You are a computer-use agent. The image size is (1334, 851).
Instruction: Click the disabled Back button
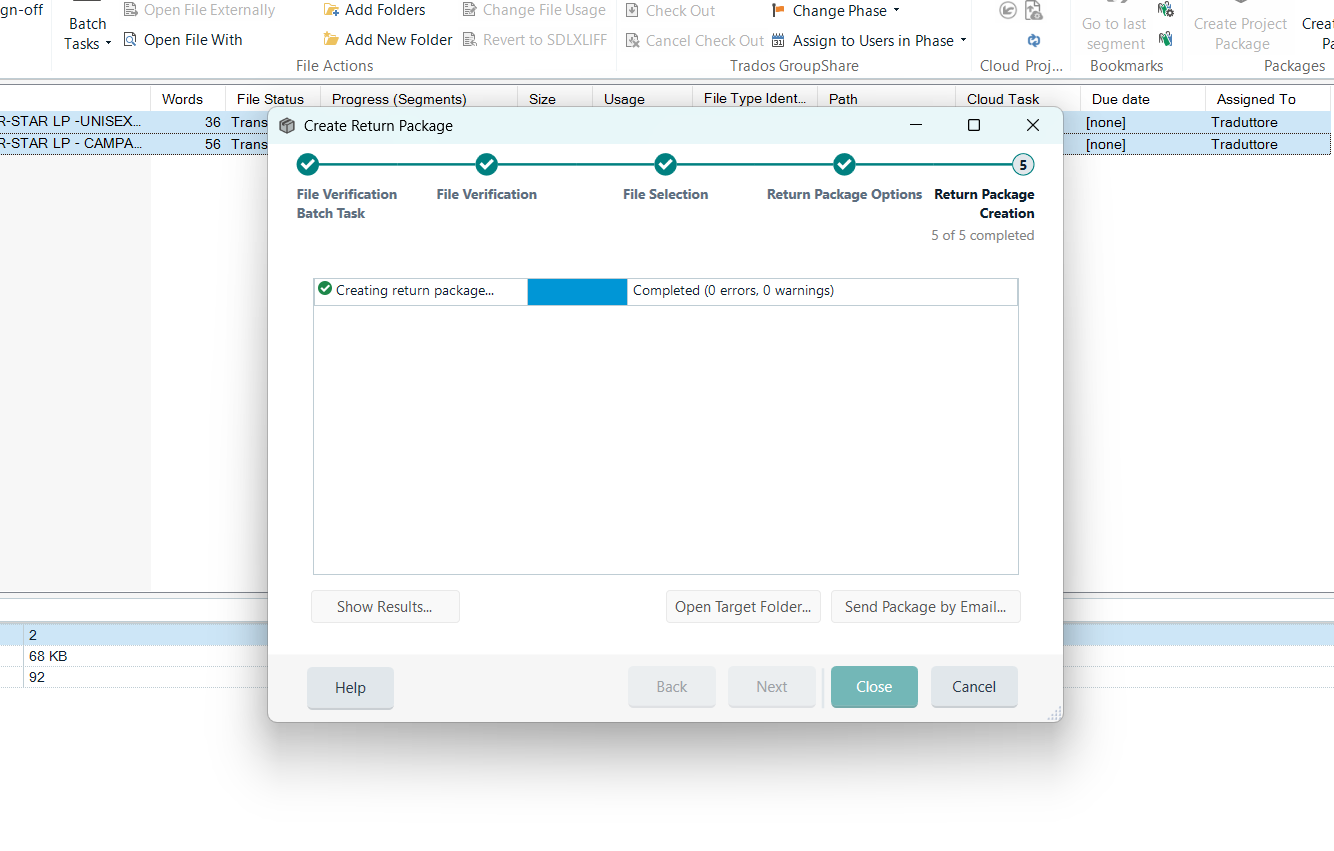672,687
